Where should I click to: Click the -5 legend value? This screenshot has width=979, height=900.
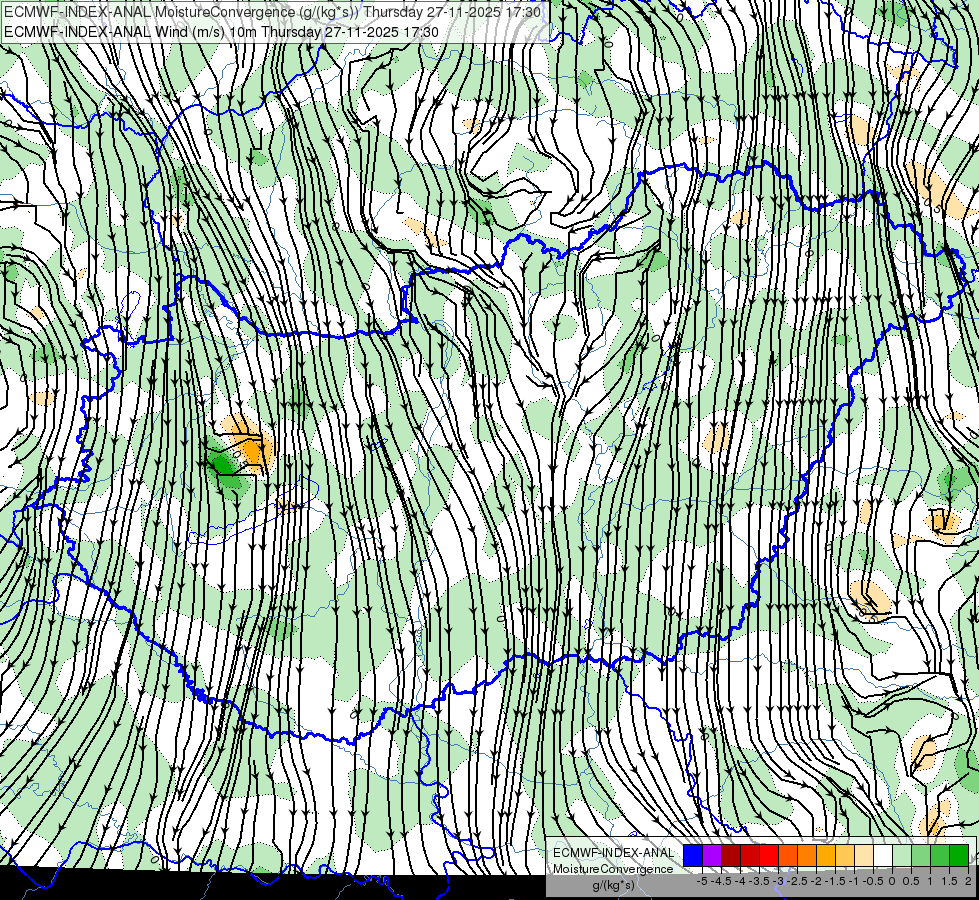tap(702, 881)
